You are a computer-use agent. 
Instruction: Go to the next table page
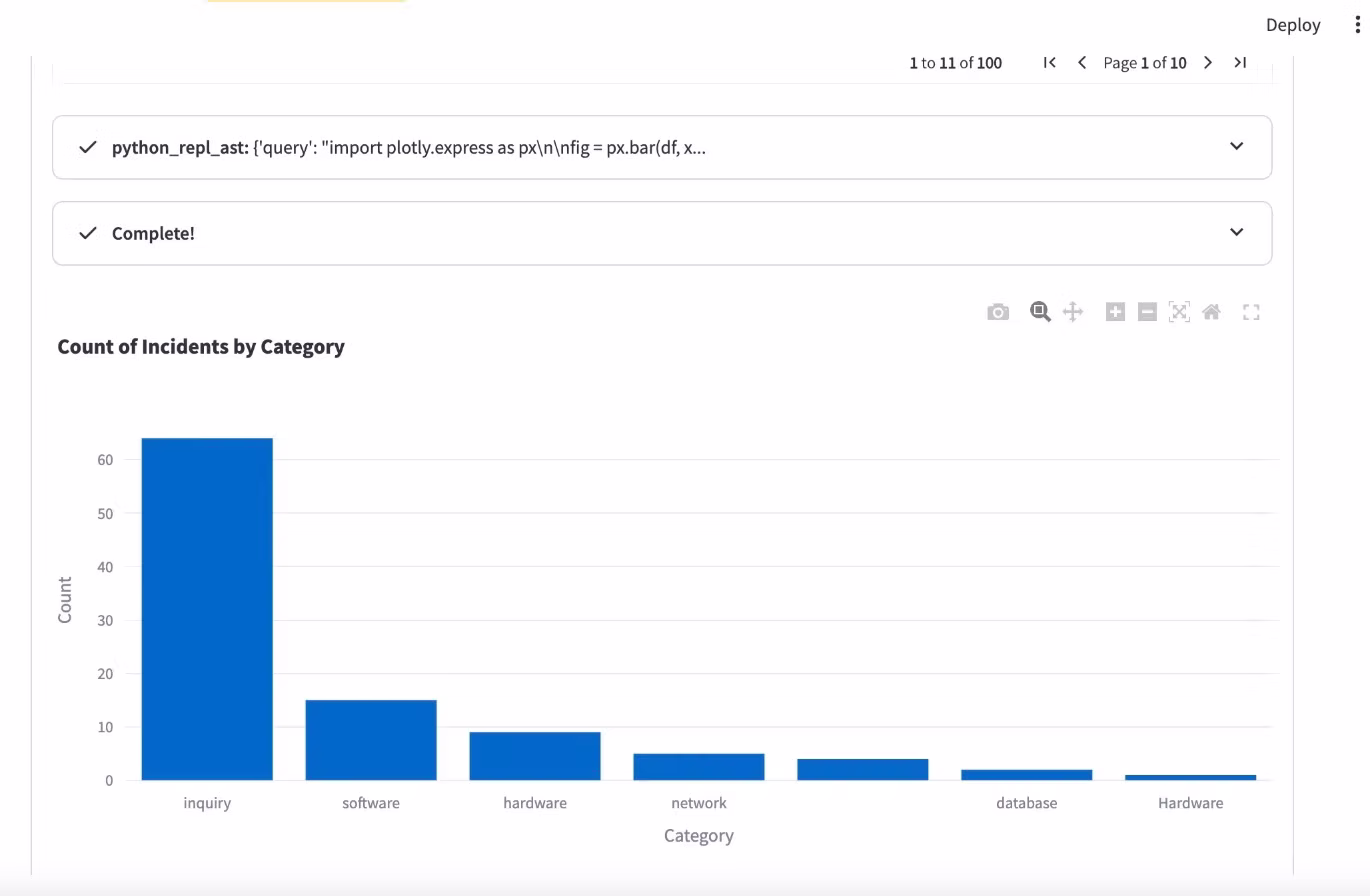coord(1208,63)
